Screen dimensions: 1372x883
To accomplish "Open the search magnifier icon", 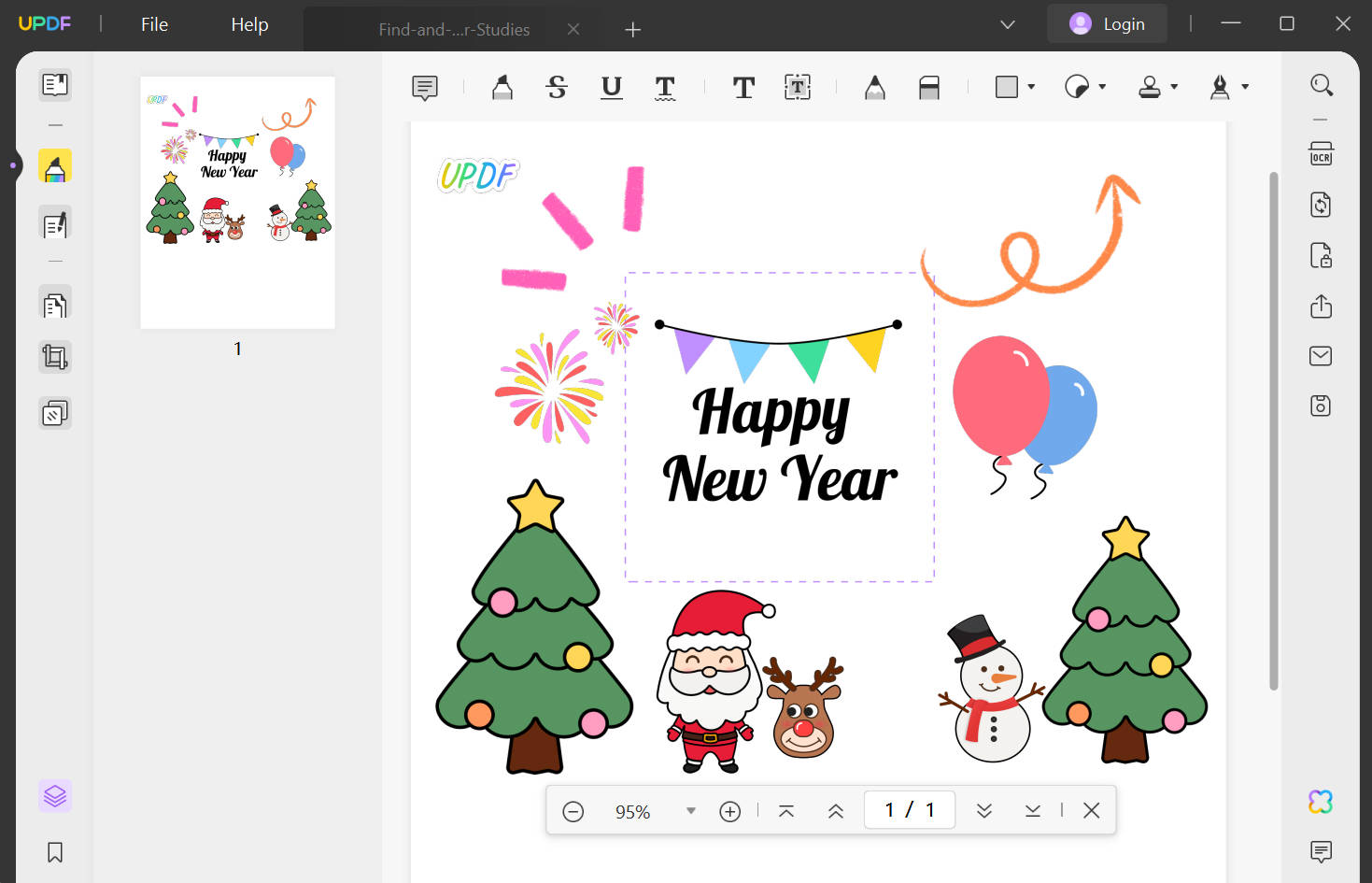I will pyautogui.click(x=1321, y=85).
